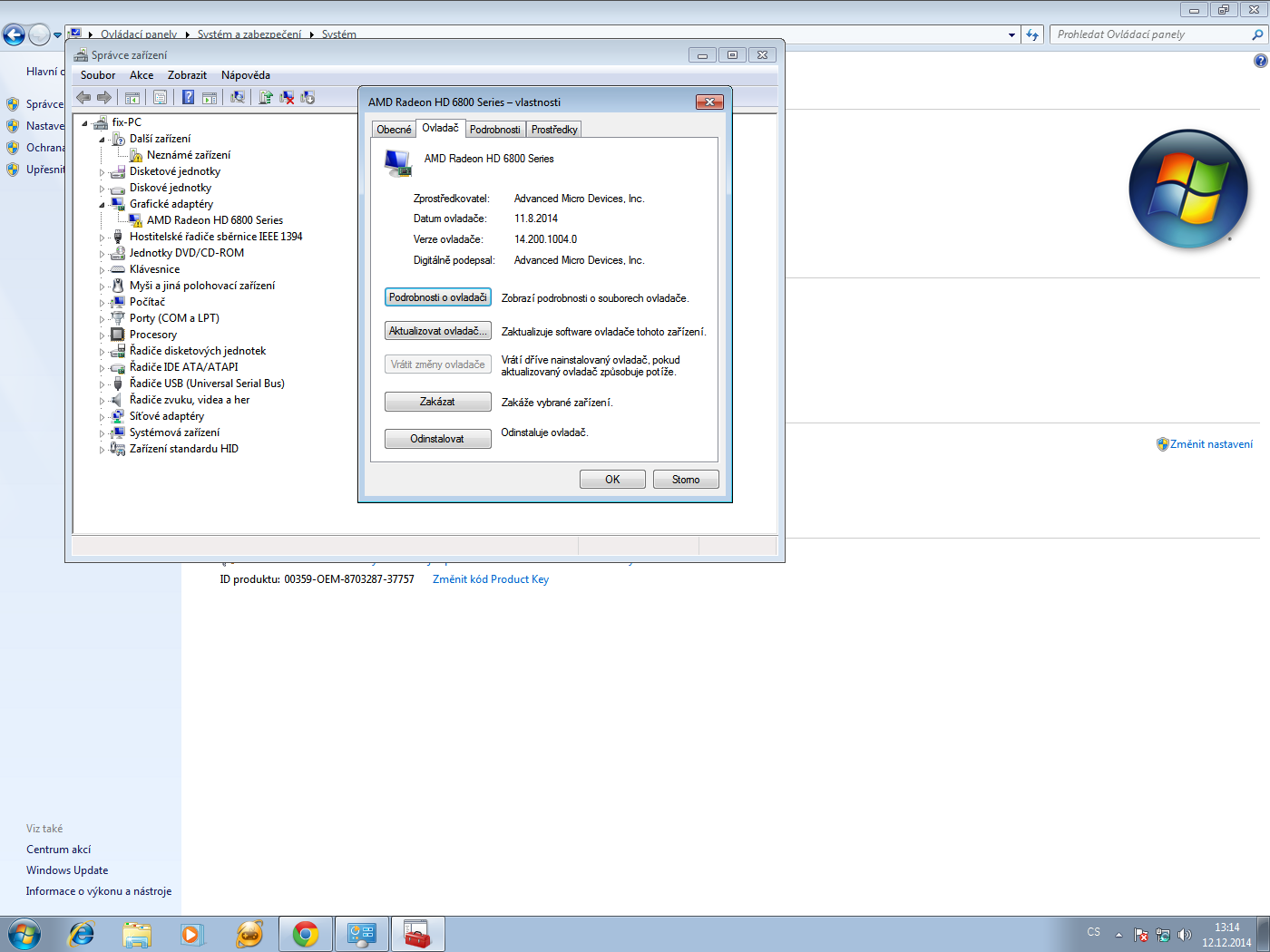Viewport: 1270px width, 952px height.
Task: Open the Properties icon in Device Manager toolbar
Action: pos(161,97)
